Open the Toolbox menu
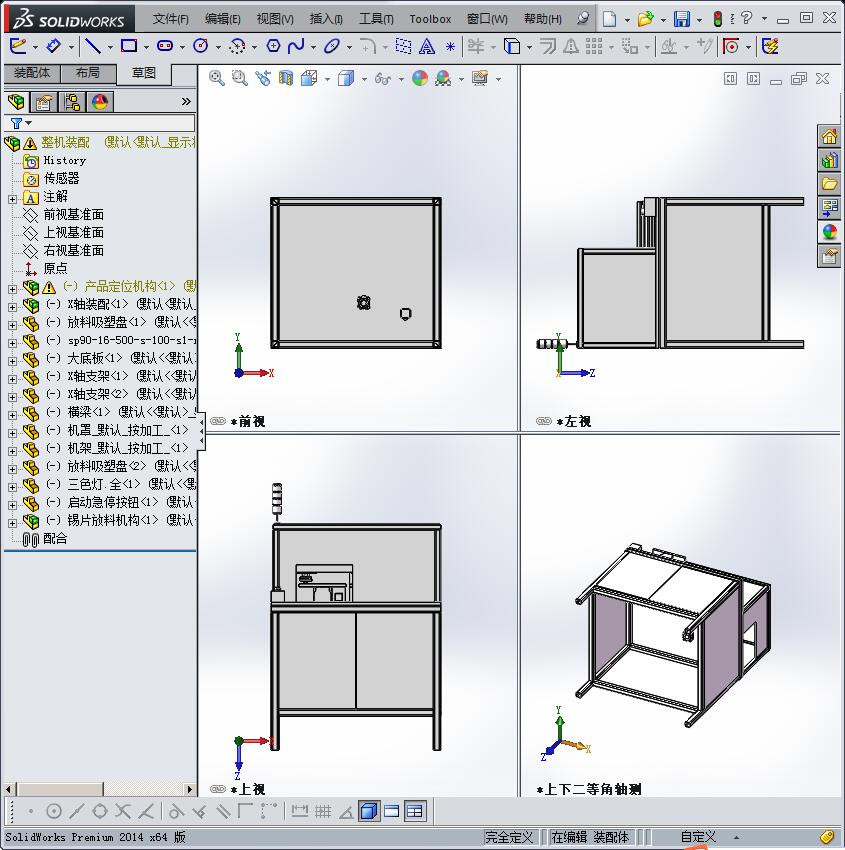The image size is (845, 850). pyautogui.click(x=430, y=19)
